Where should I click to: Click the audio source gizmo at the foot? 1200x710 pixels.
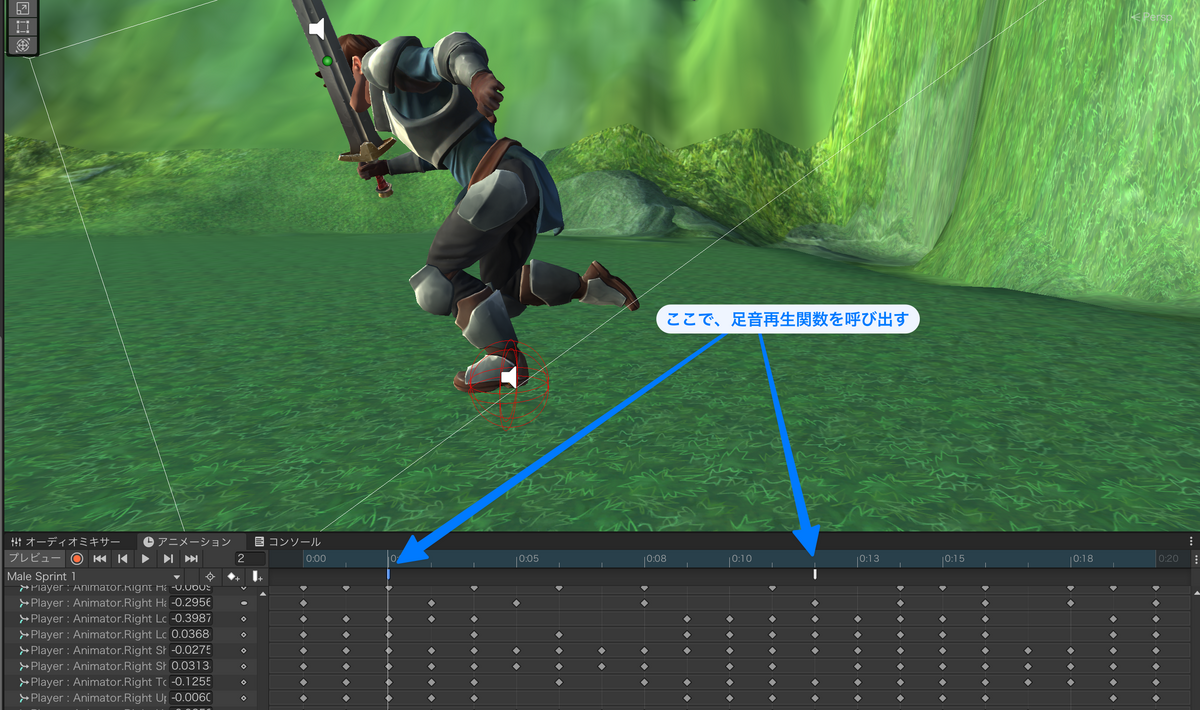508,377
